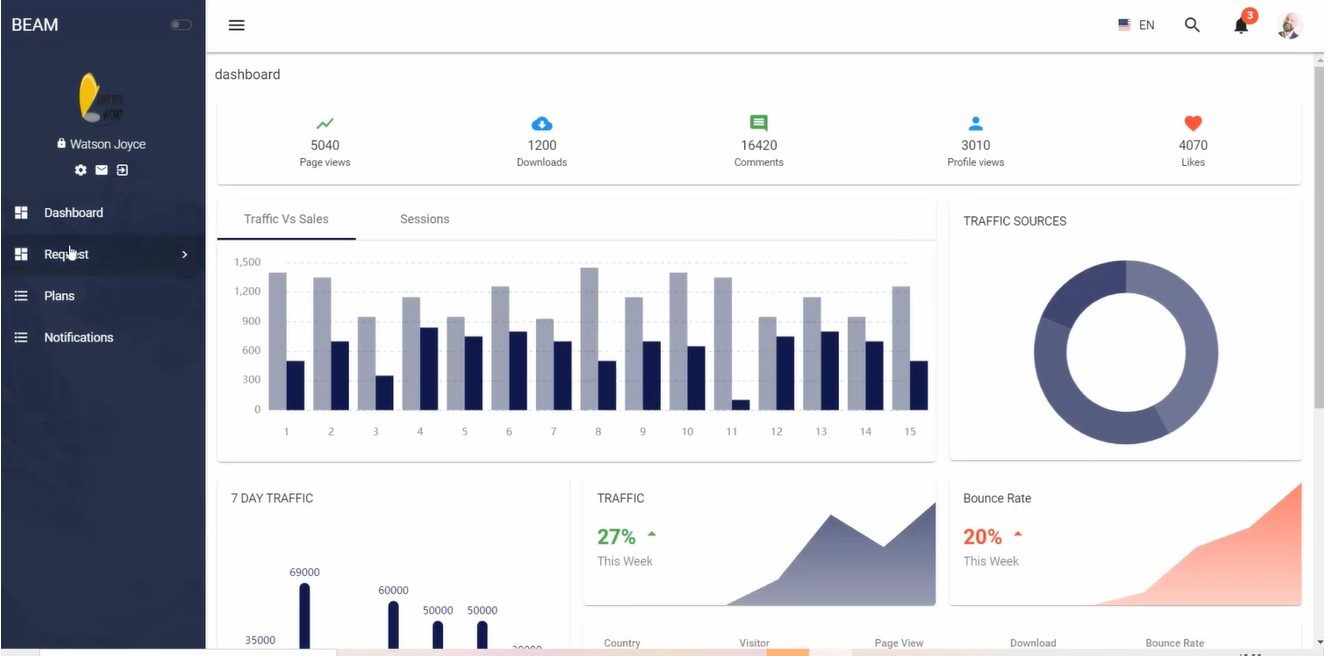Click the Bounce Rate card title
1330x656 pixels.
point(997,498)
